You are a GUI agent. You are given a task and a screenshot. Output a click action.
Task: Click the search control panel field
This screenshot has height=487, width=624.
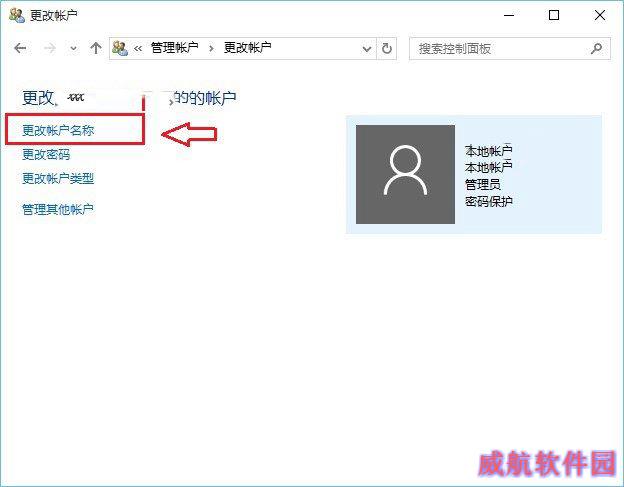pos(509,49)
